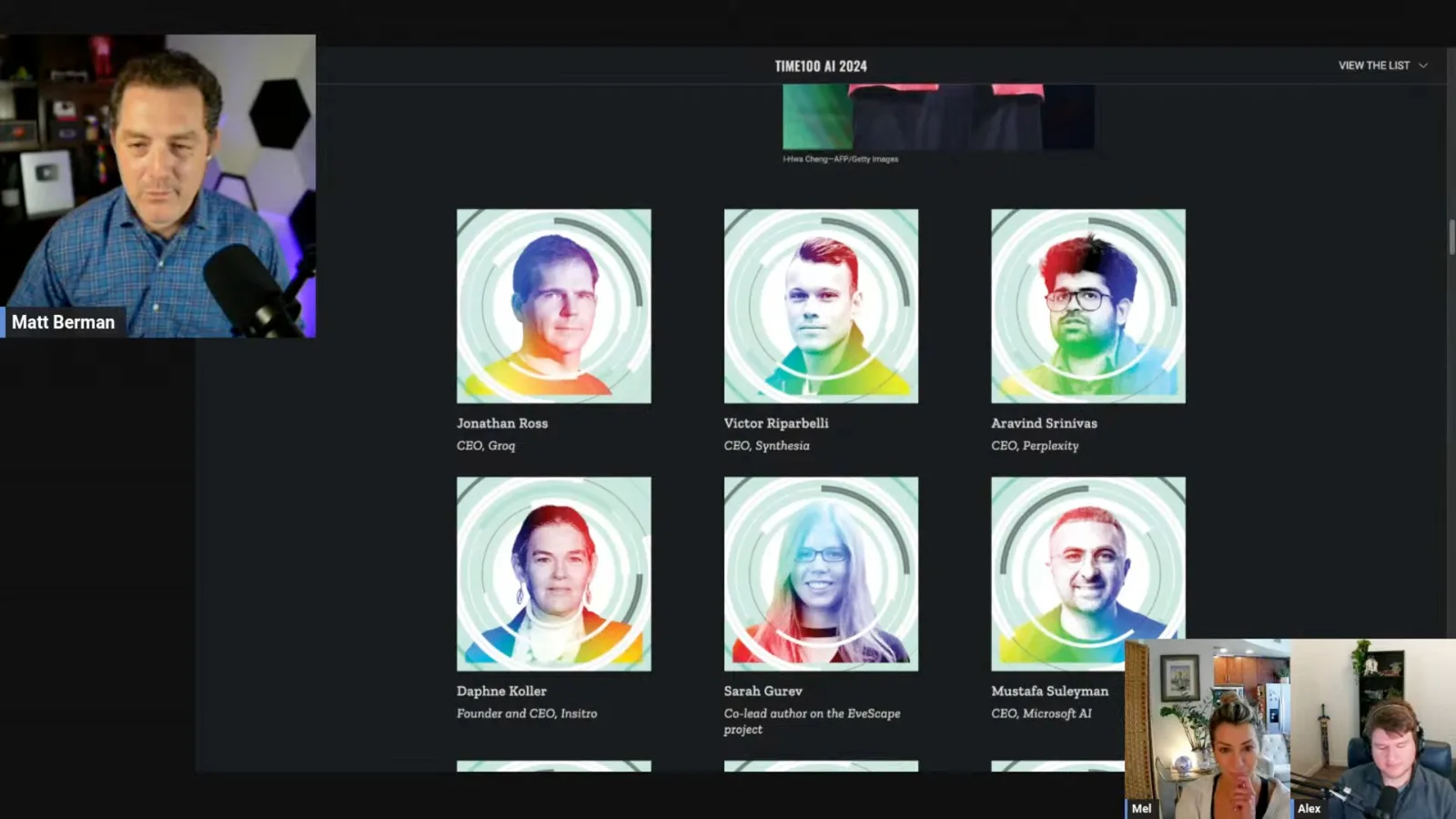Click the Victor Riparbelli name link
The width and height of the screenshot is (1456, 819).
click(x=776, y=423)
